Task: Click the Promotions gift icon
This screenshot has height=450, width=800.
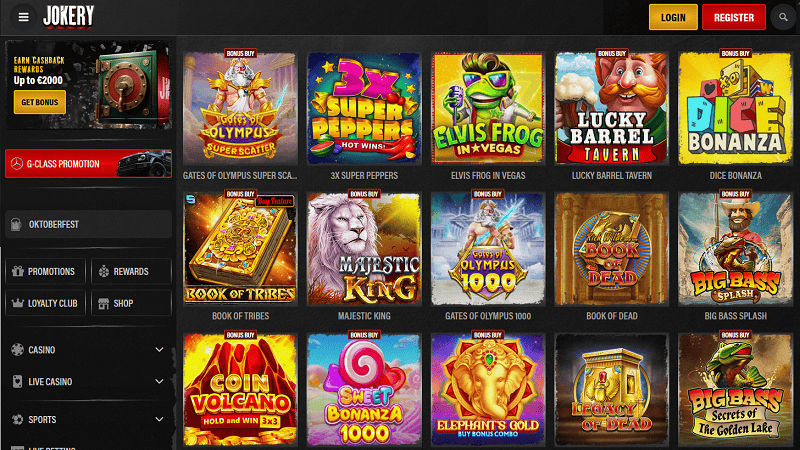Action: 18,271
